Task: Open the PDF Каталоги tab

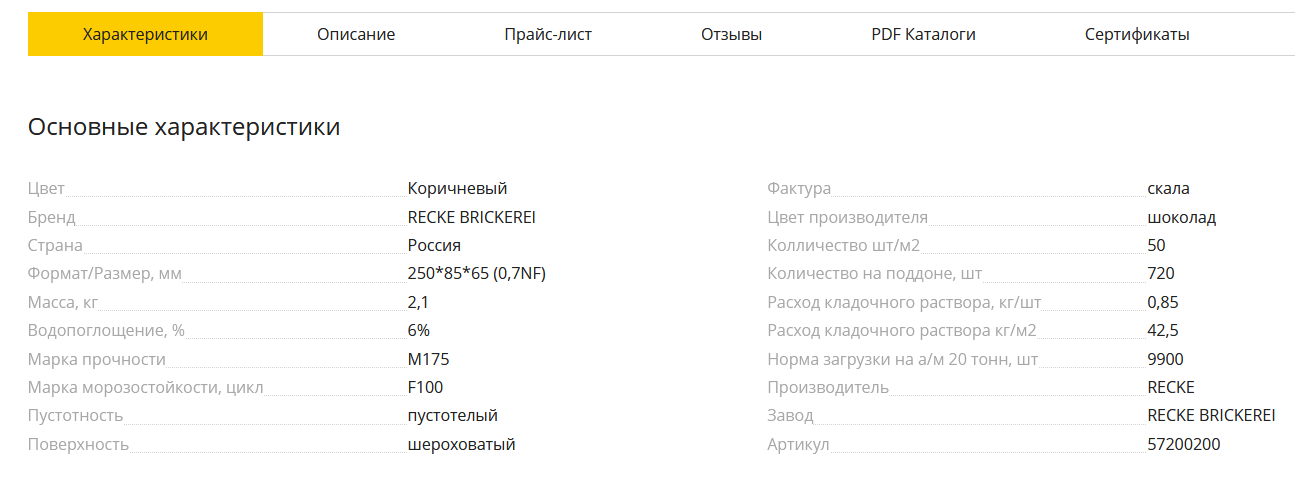Action: coord(923,34)
